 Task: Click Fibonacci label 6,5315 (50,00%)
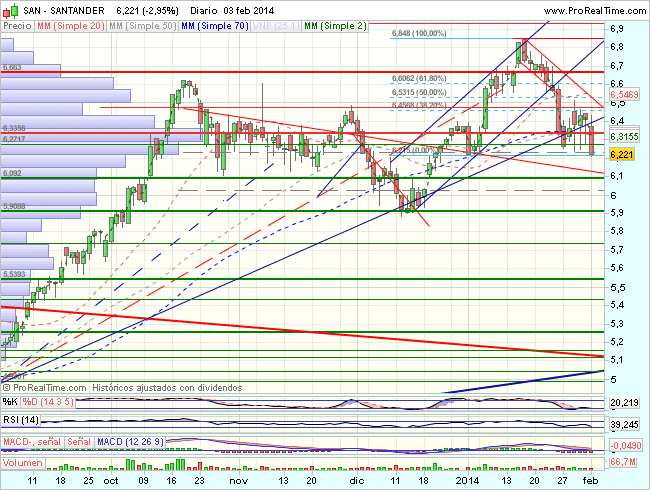tap(419, 92)
